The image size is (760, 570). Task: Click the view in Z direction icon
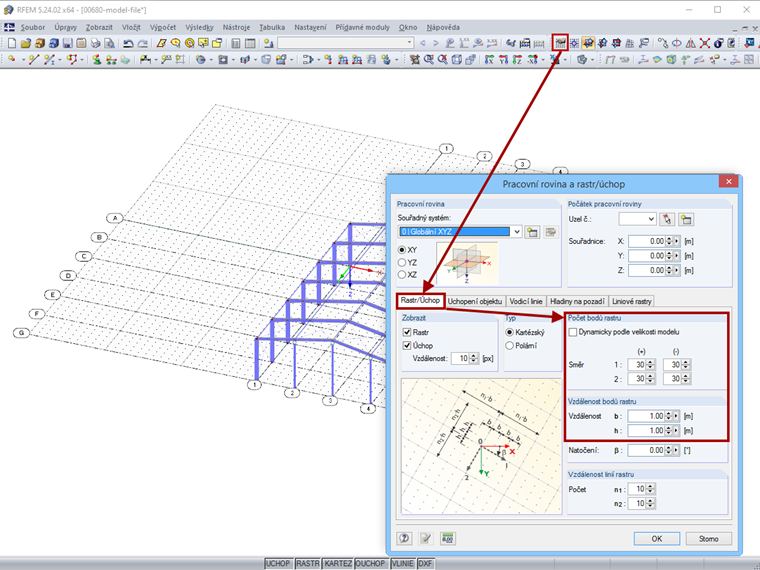pos(518,59)
